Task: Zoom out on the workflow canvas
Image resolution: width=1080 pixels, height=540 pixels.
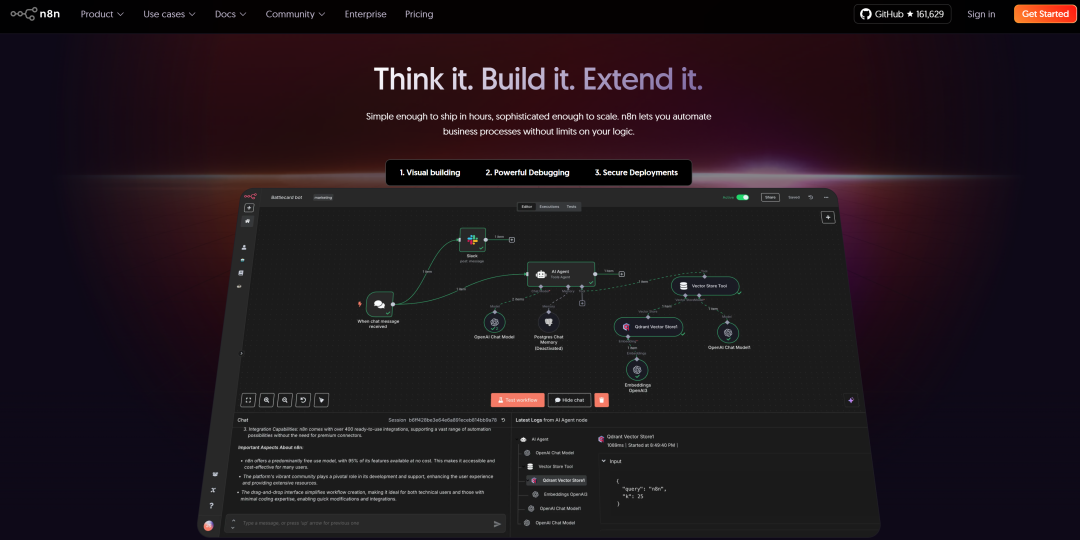Action: pyautogui.click(x=284, y=399)
